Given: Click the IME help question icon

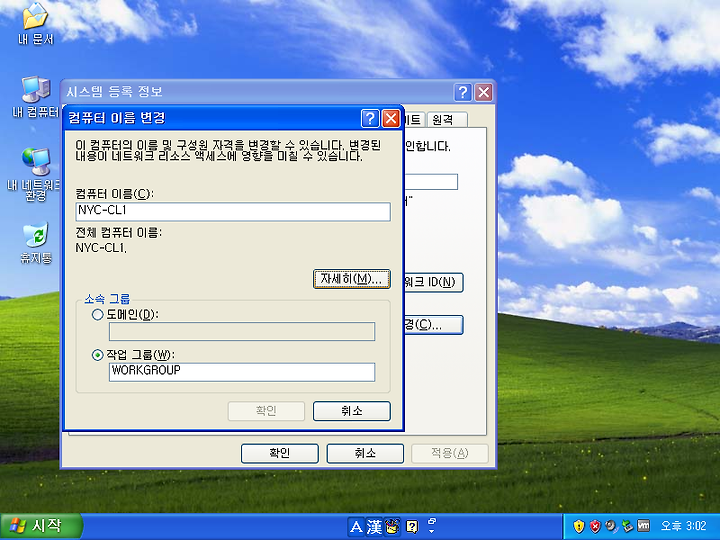Looking at the screenshot, I should coord(412,527).
